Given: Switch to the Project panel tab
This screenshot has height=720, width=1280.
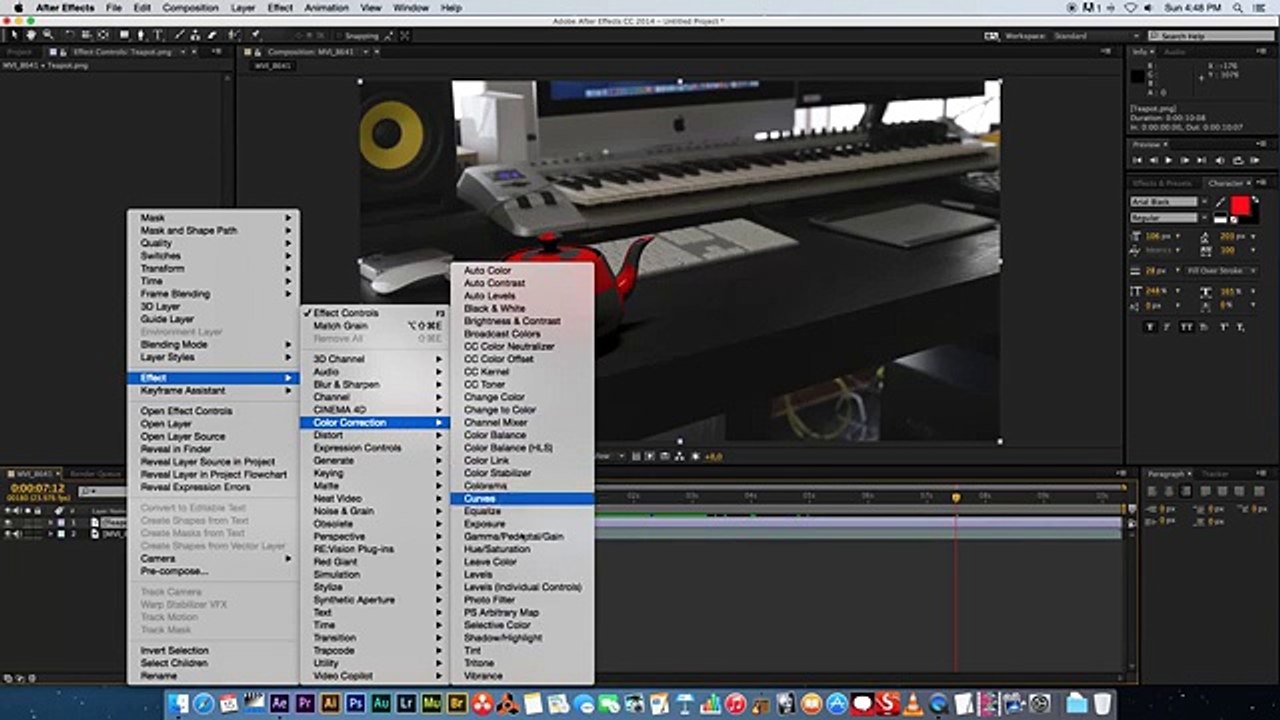Looking at the screenshot, I should (20, 52).
